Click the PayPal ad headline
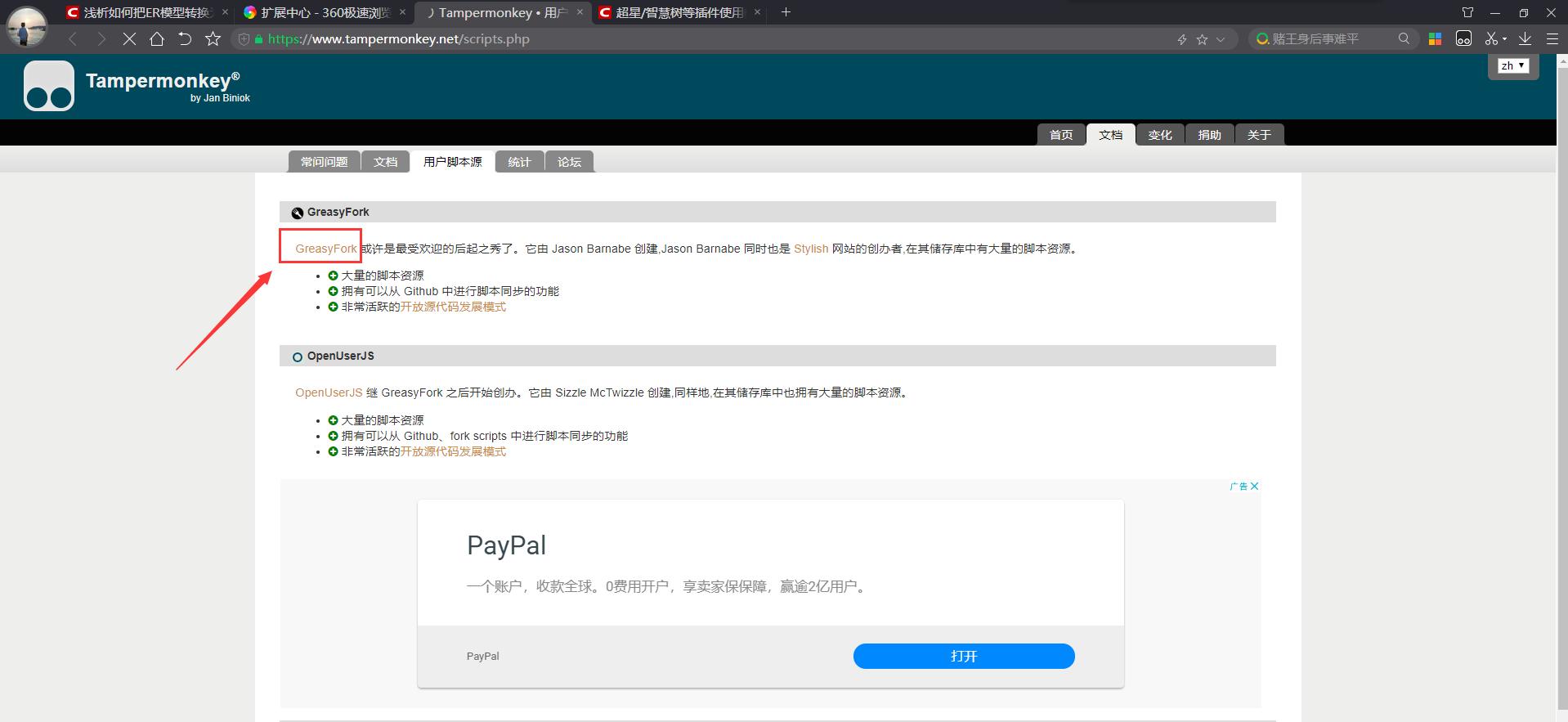1568x722 pixels. pyautogui.click(x=506, y=545)
